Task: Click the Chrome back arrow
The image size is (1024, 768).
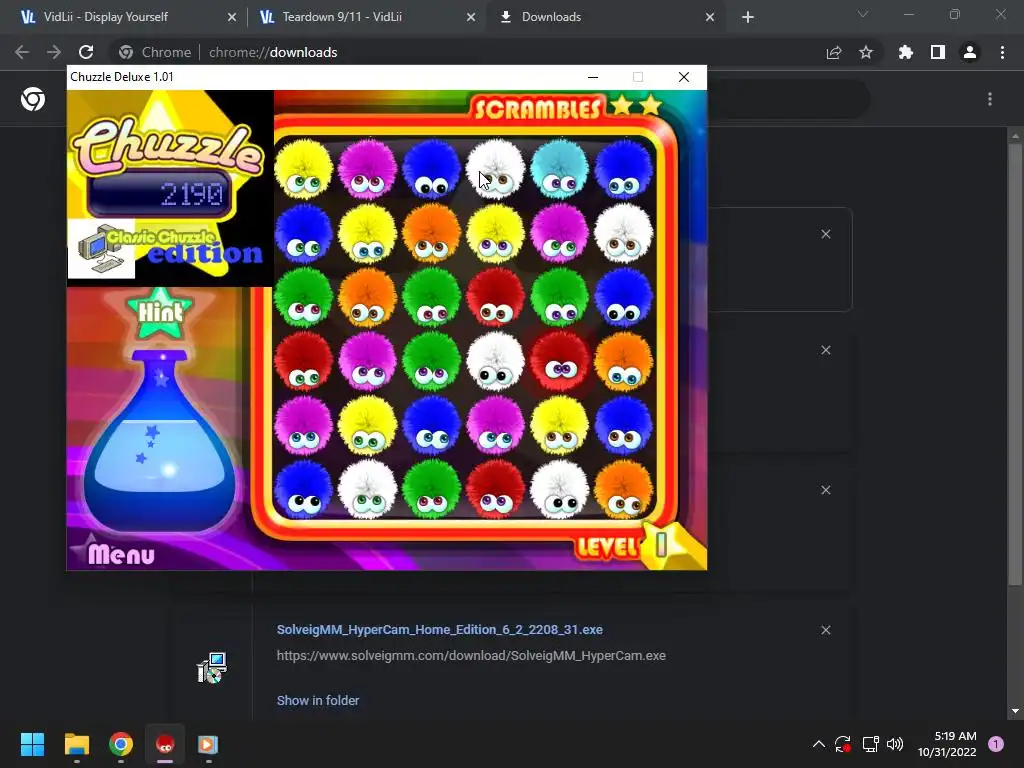Action: pyautogui.click(x=22, y=52)
